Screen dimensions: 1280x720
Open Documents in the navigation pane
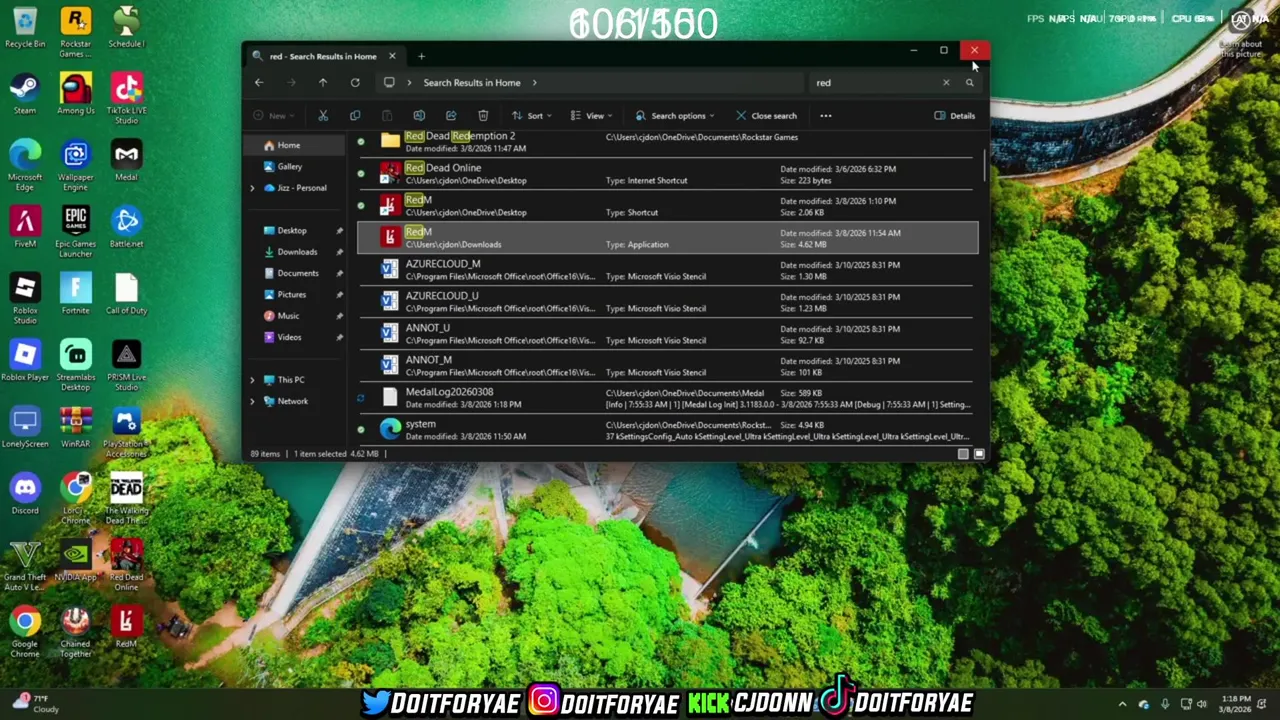point(296,273)
